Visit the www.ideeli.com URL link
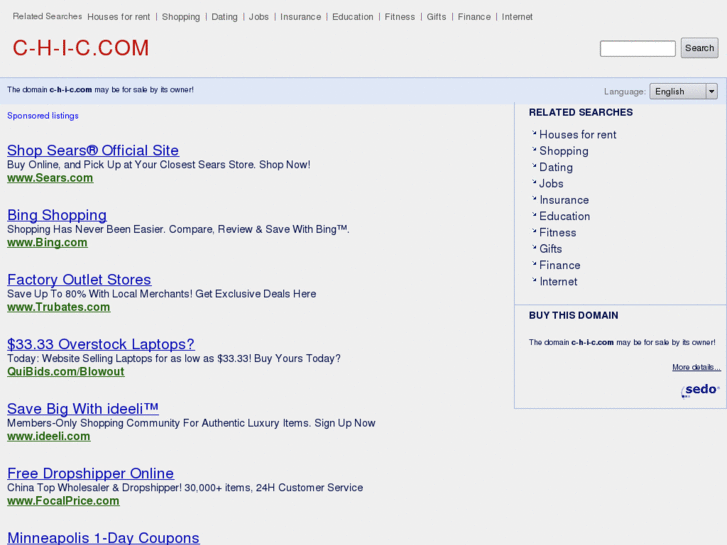Viewport: 727px width, 545px height. coord(49,436)
